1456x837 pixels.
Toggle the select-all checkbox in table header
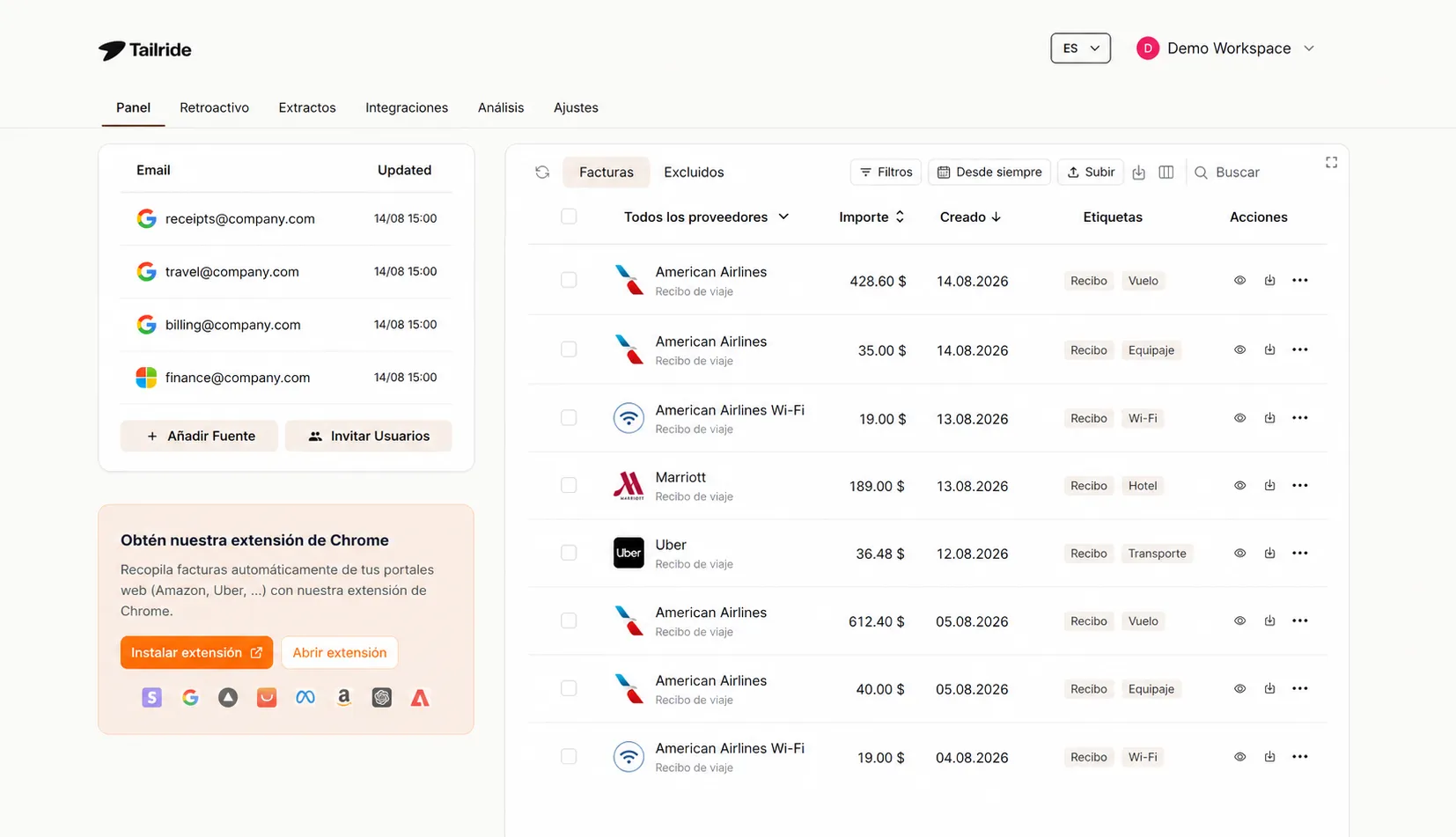569,217
